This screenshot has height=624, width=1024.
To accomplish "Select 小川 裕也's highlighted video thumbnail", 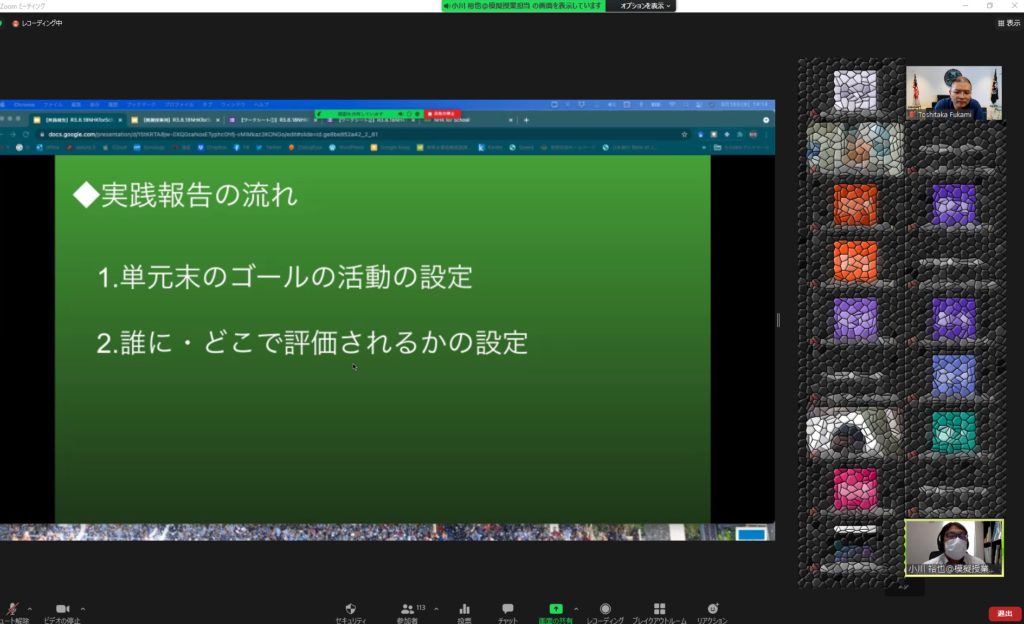I will [x=953, y=547].
